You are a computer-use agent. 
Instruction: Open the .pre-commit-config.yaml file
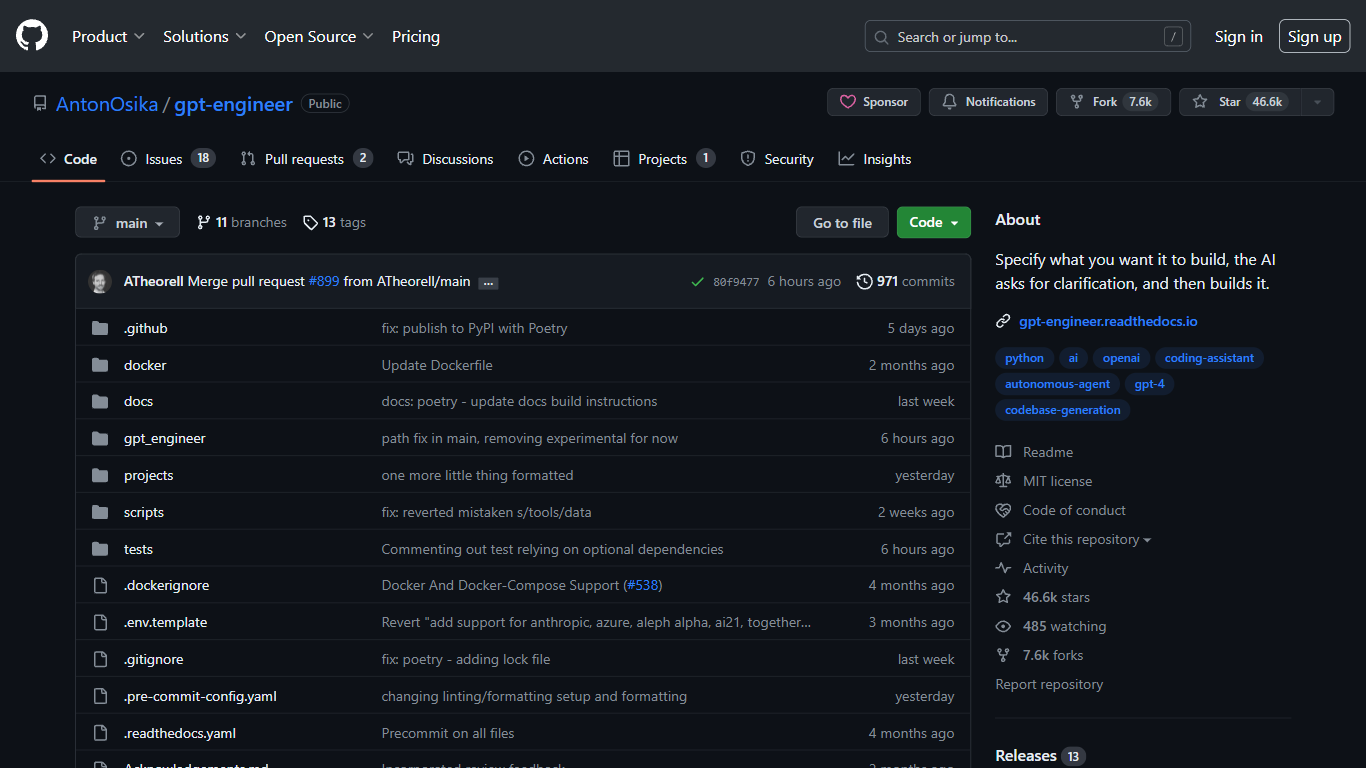[x=200, y=696]
